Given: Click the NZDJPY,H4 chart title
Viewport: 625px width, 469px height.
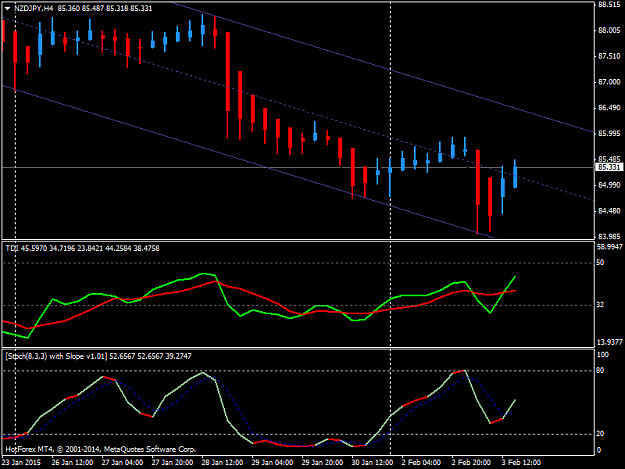Looking at the screenshot, I should 33,8.
